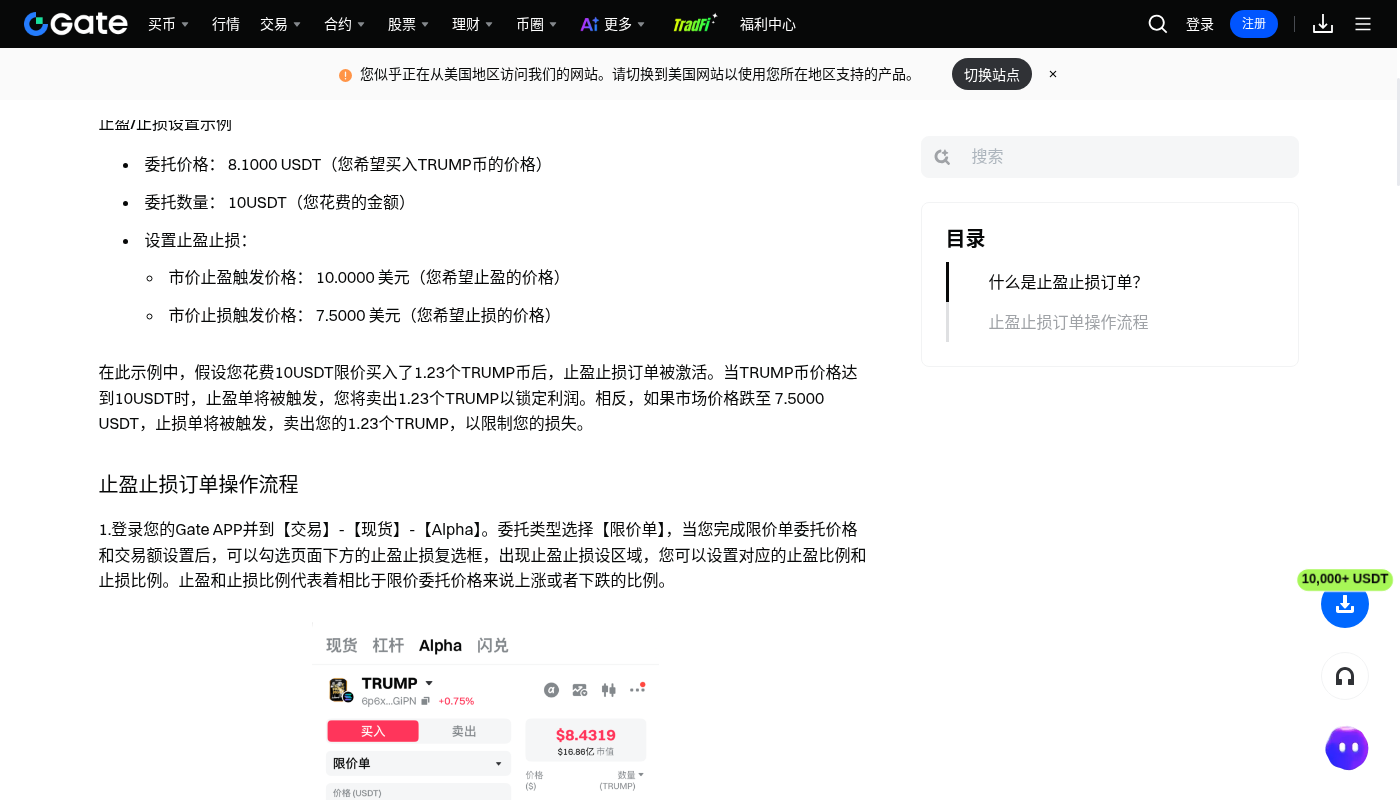
Task: Expand the 交易 dropdown menu
Action: [280, 24]
